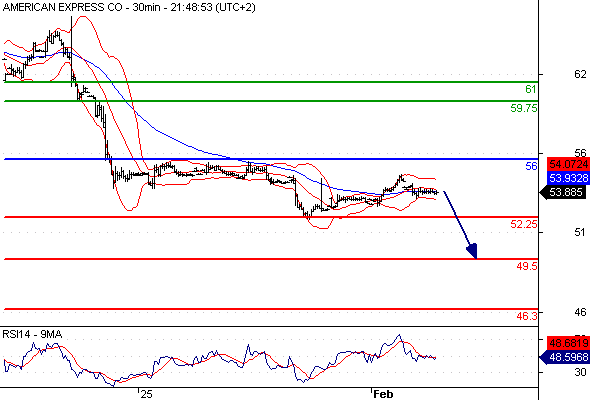Click the 62 price axis label
The width and height of the screenshot is (590, 400).
[x=580, y=75]
